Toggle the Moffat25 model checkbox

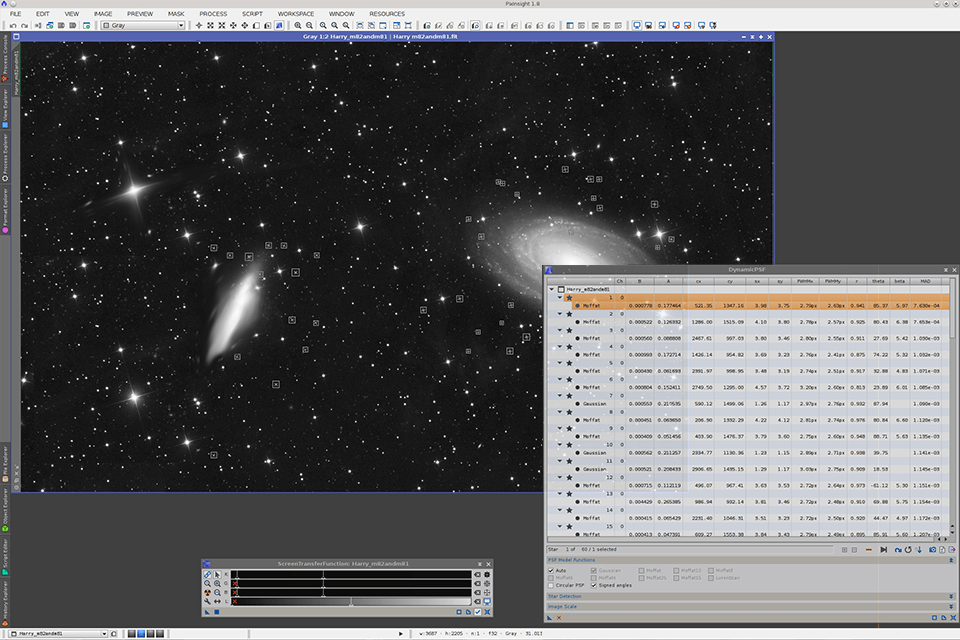tap(642, 578)
